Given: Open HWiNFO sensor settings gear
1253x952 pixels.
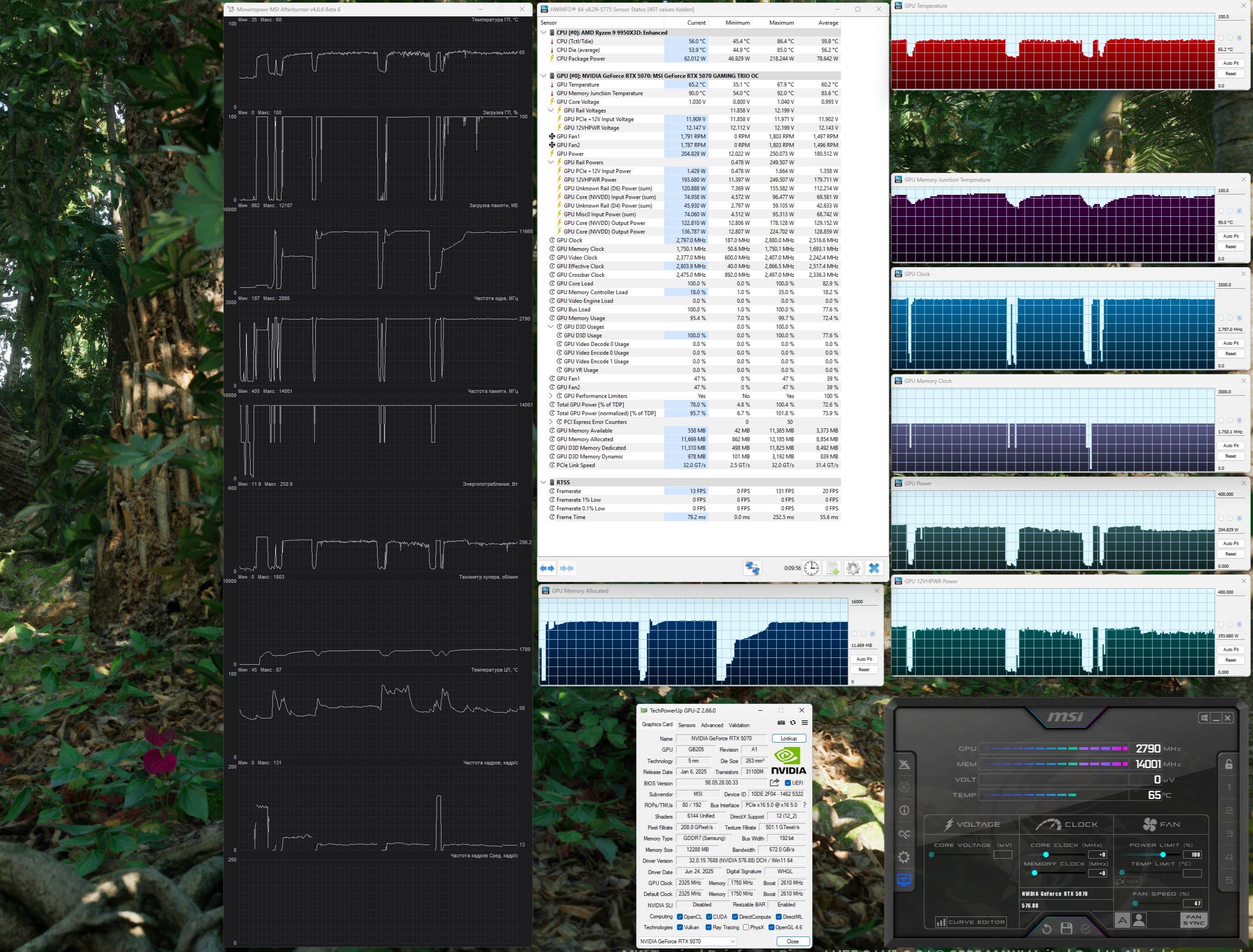Looking at the screenshot, I should coord(853,568).
